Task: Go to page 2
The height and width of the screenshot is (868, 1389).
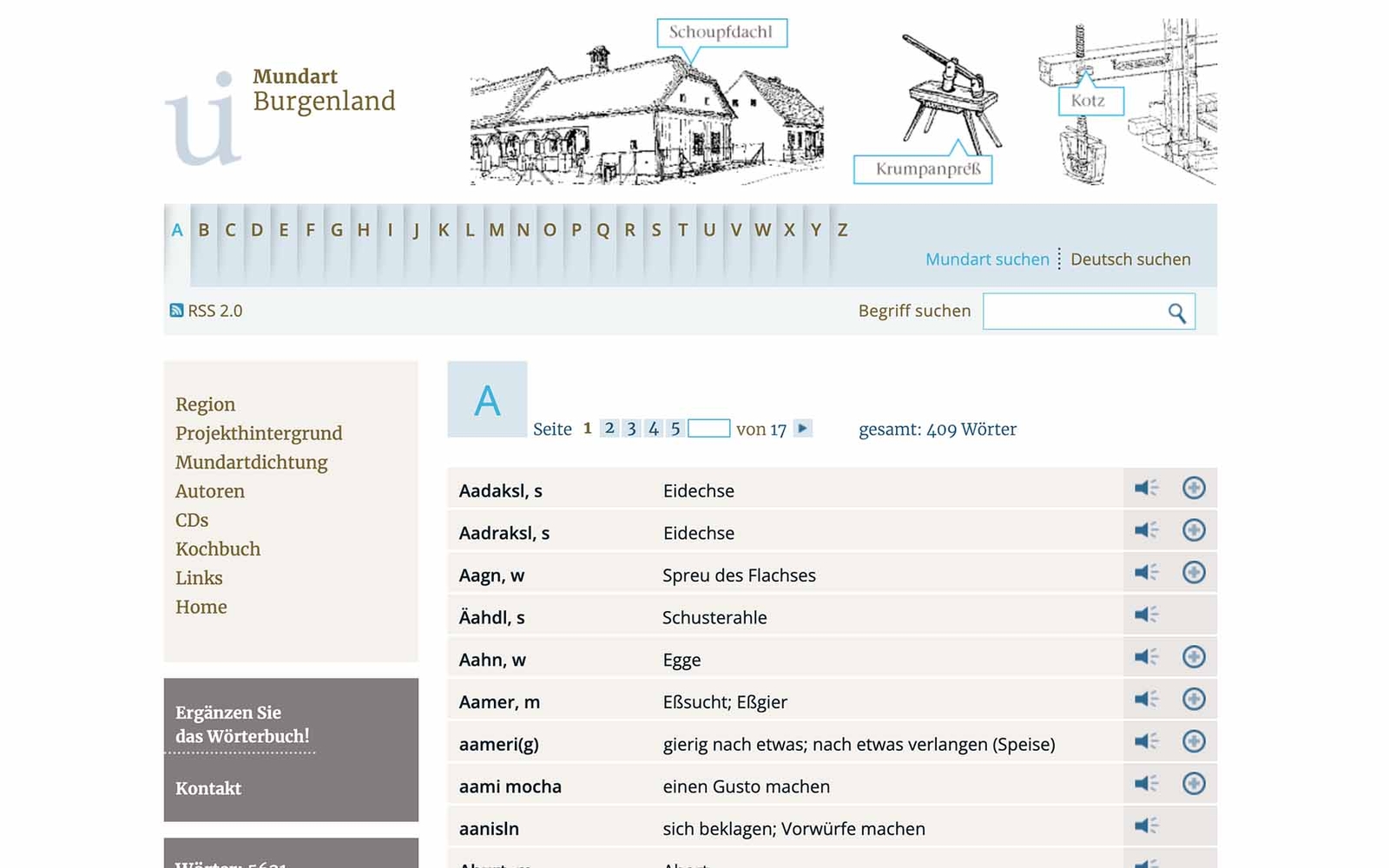Action: 609,428
